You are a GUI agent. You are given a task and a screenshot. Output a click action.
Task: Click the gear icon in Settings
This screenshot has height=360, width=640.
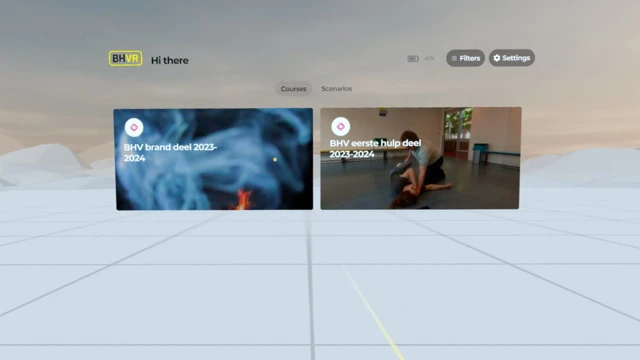497,58
